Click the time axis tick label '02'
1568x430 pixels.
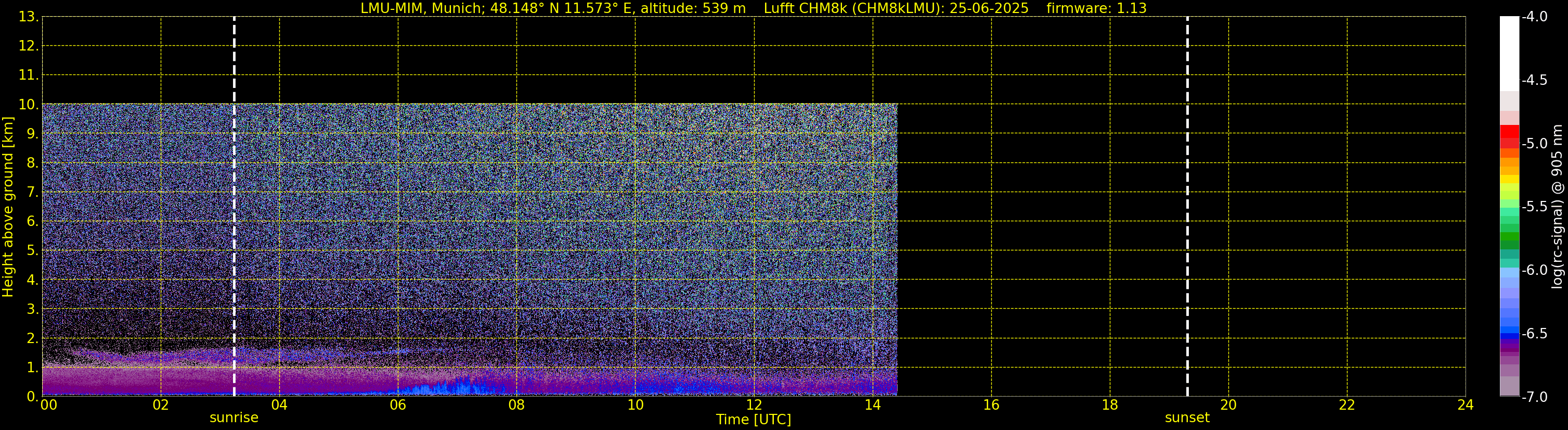coord(161,405)
